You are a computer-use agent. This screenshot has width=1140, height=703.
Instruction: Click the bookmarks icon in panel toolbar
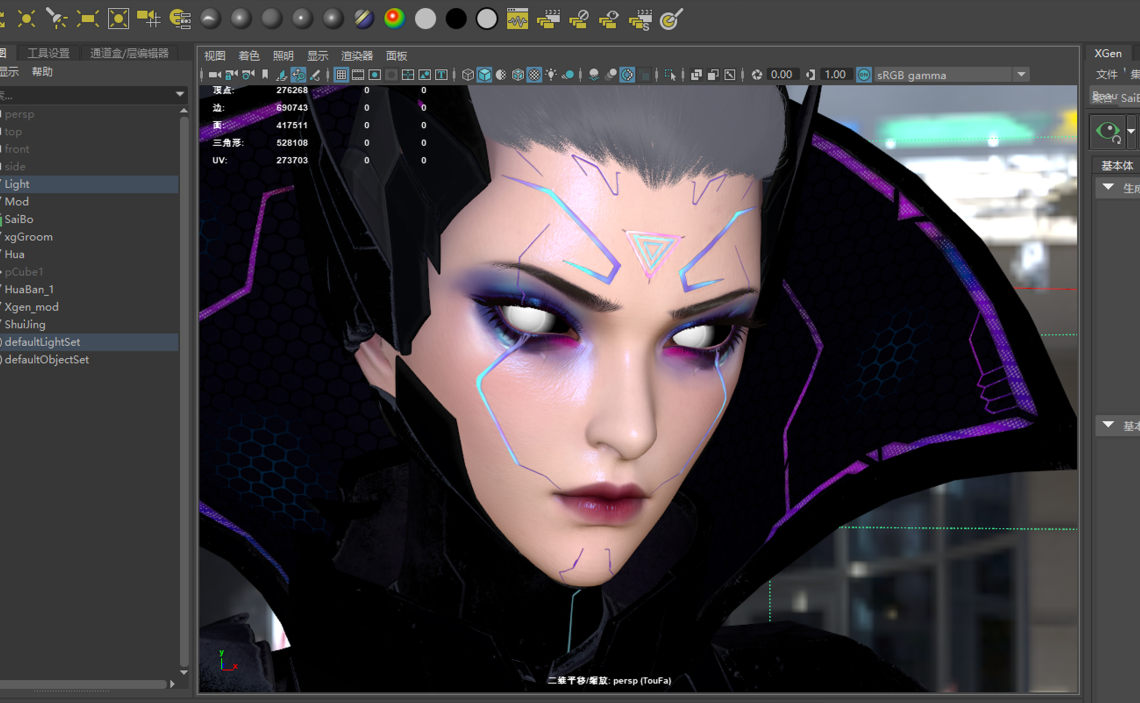point(265,75)
